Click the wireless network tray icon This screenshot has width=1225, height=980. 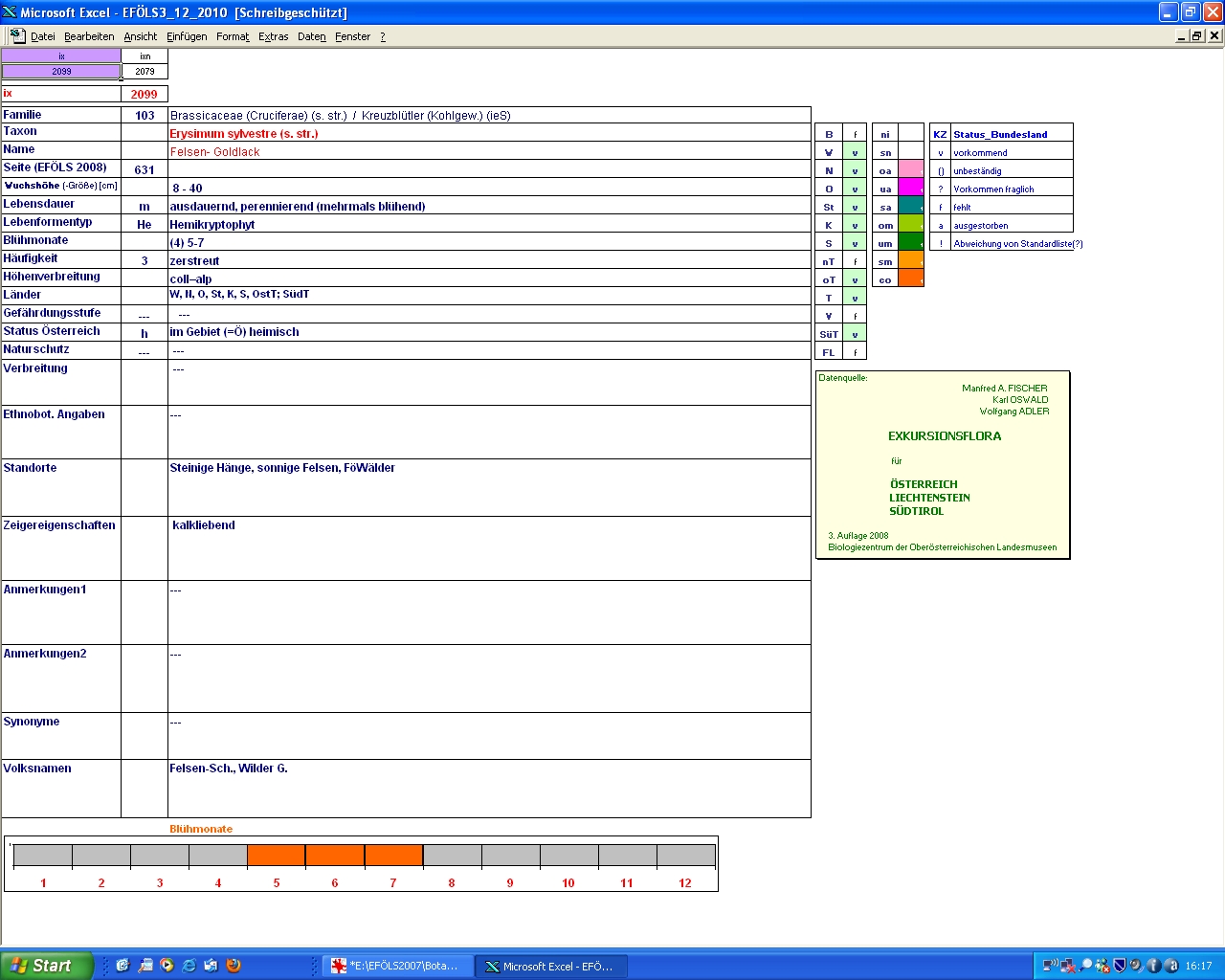1050,966
